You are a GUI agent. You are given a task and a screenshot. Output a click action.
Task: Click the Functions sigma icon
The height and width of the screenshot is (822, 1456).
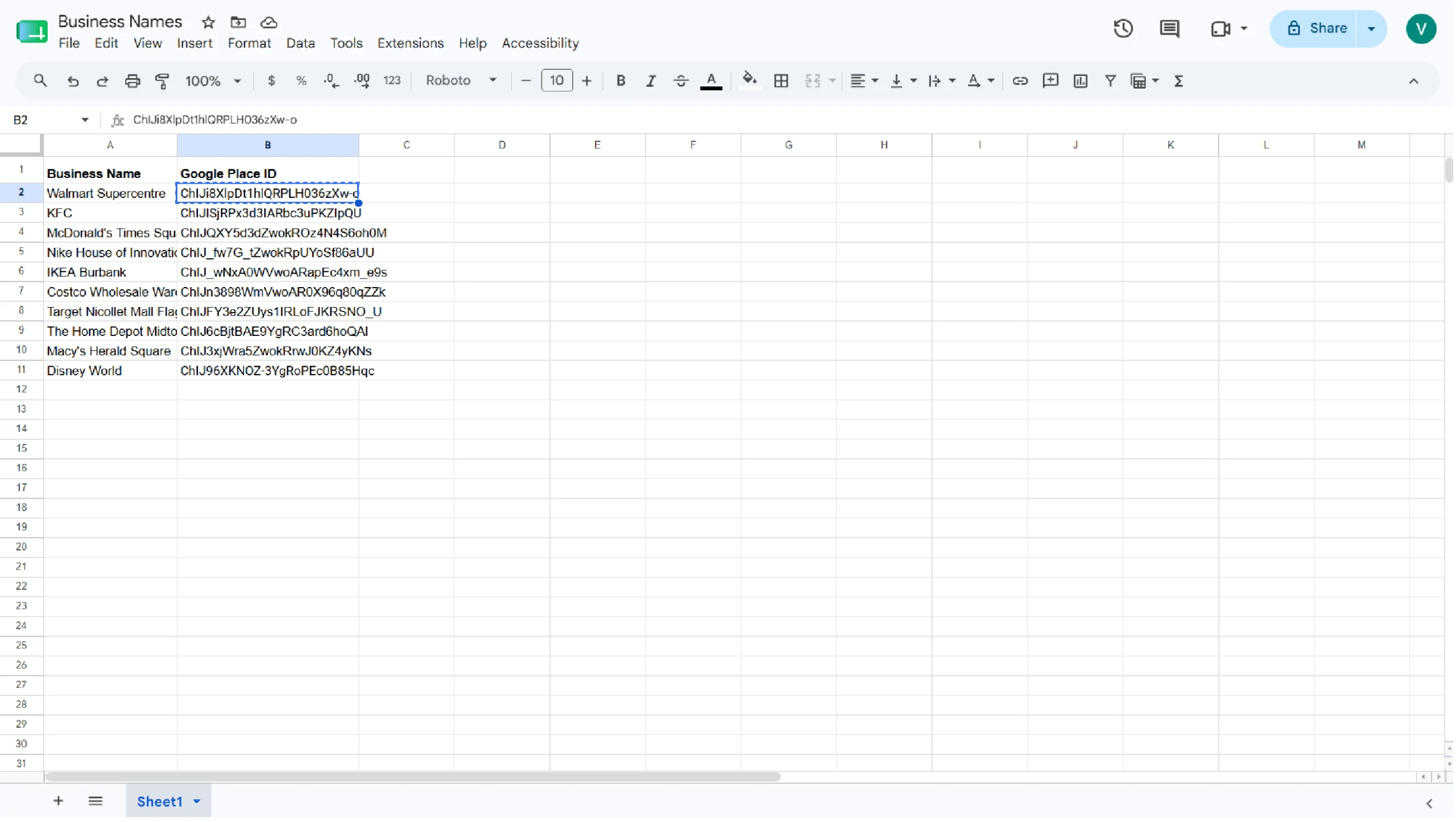coord(1180,81)
